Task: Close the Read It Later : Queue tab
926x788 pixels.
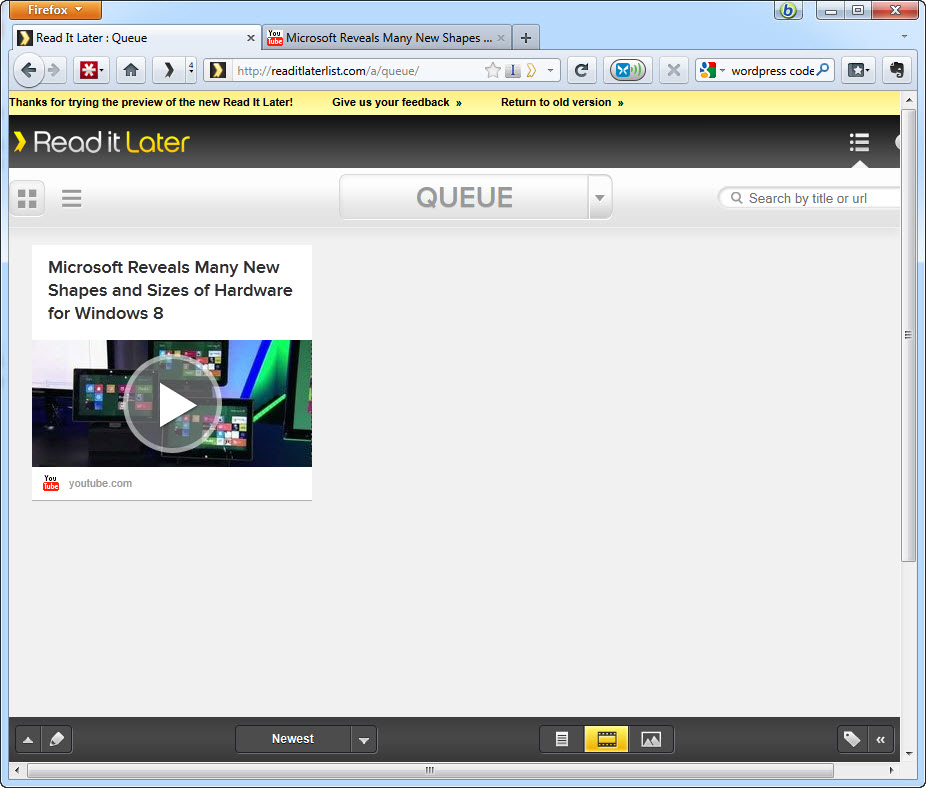Action: click(x=250, y=38)
